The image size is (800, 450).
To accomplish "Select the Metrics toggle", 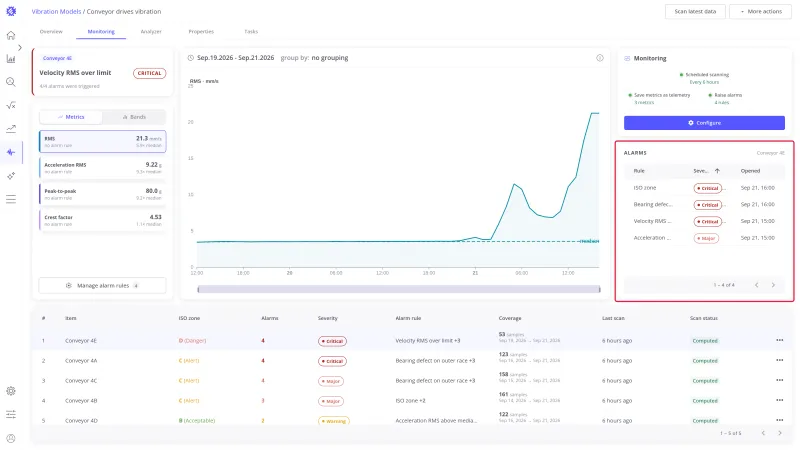I will point(71,117).
